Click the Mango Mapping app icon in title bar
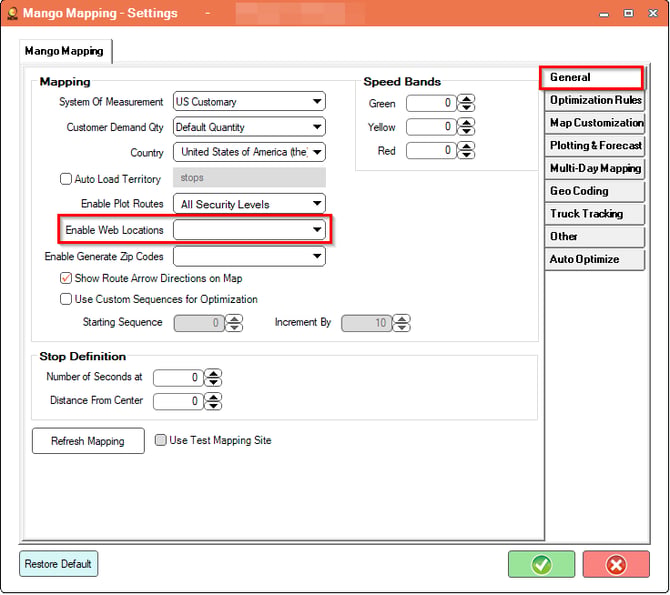Viewport: 670px width, 595px height. 13,13
